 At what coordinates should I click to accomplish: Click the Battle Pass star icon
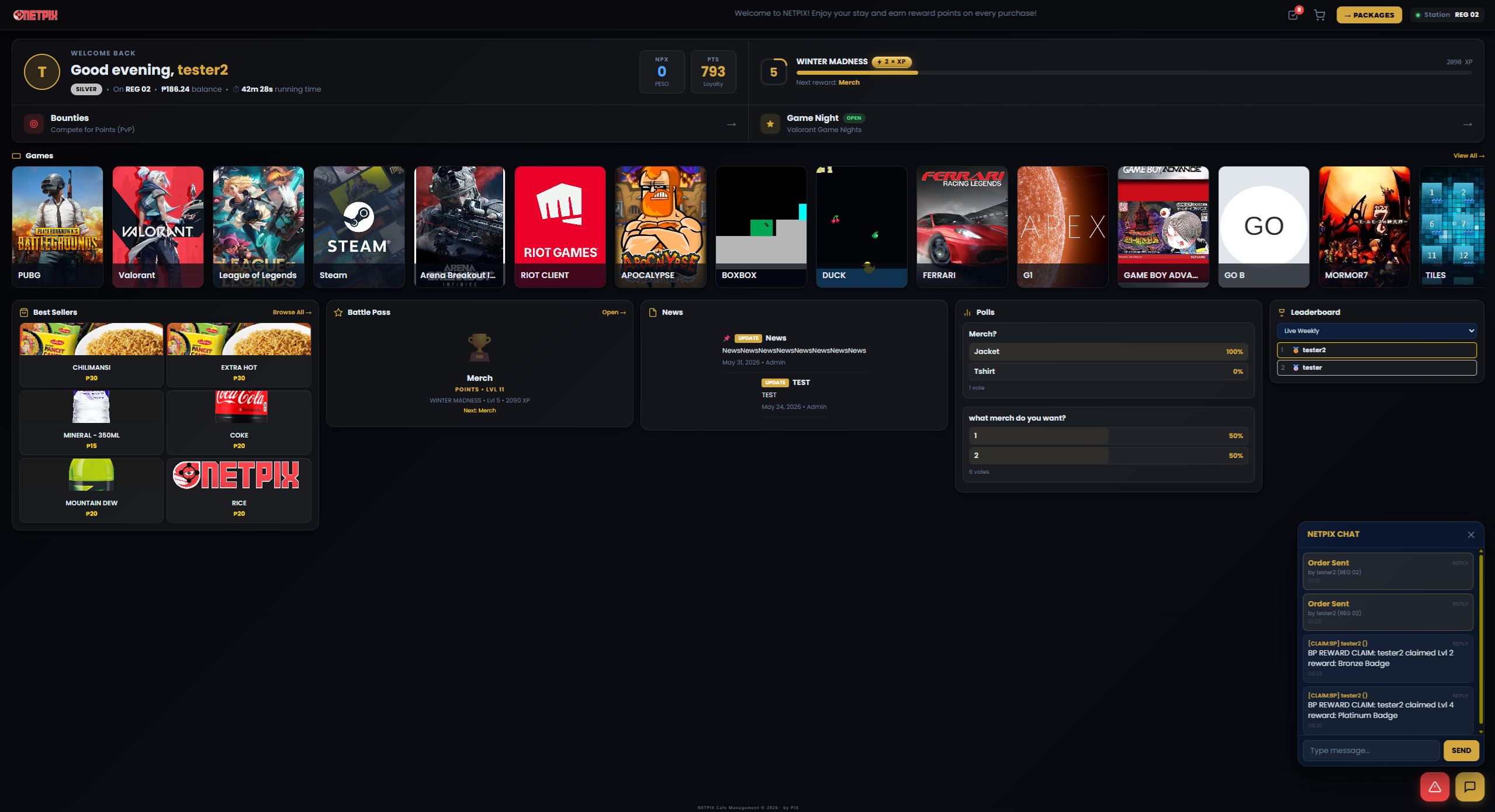[338, 313]
